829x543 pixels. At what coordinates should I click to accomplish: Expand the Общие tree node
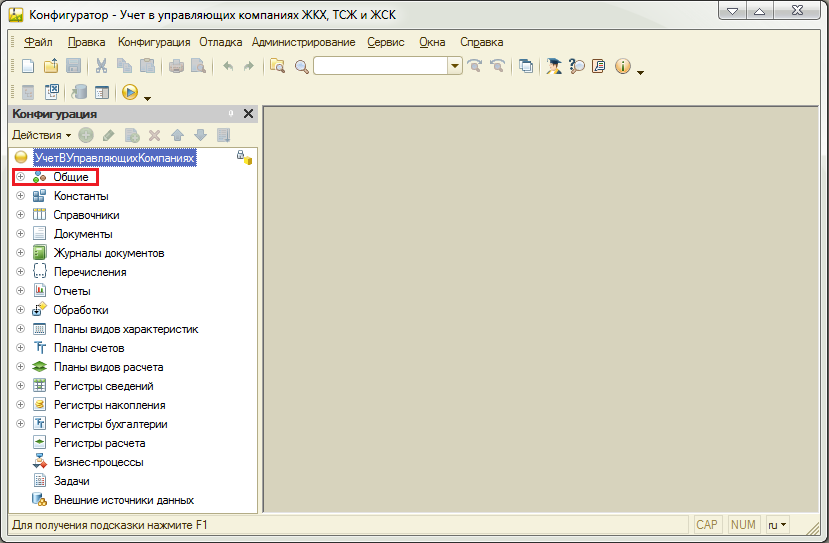[x=20, y=177]
